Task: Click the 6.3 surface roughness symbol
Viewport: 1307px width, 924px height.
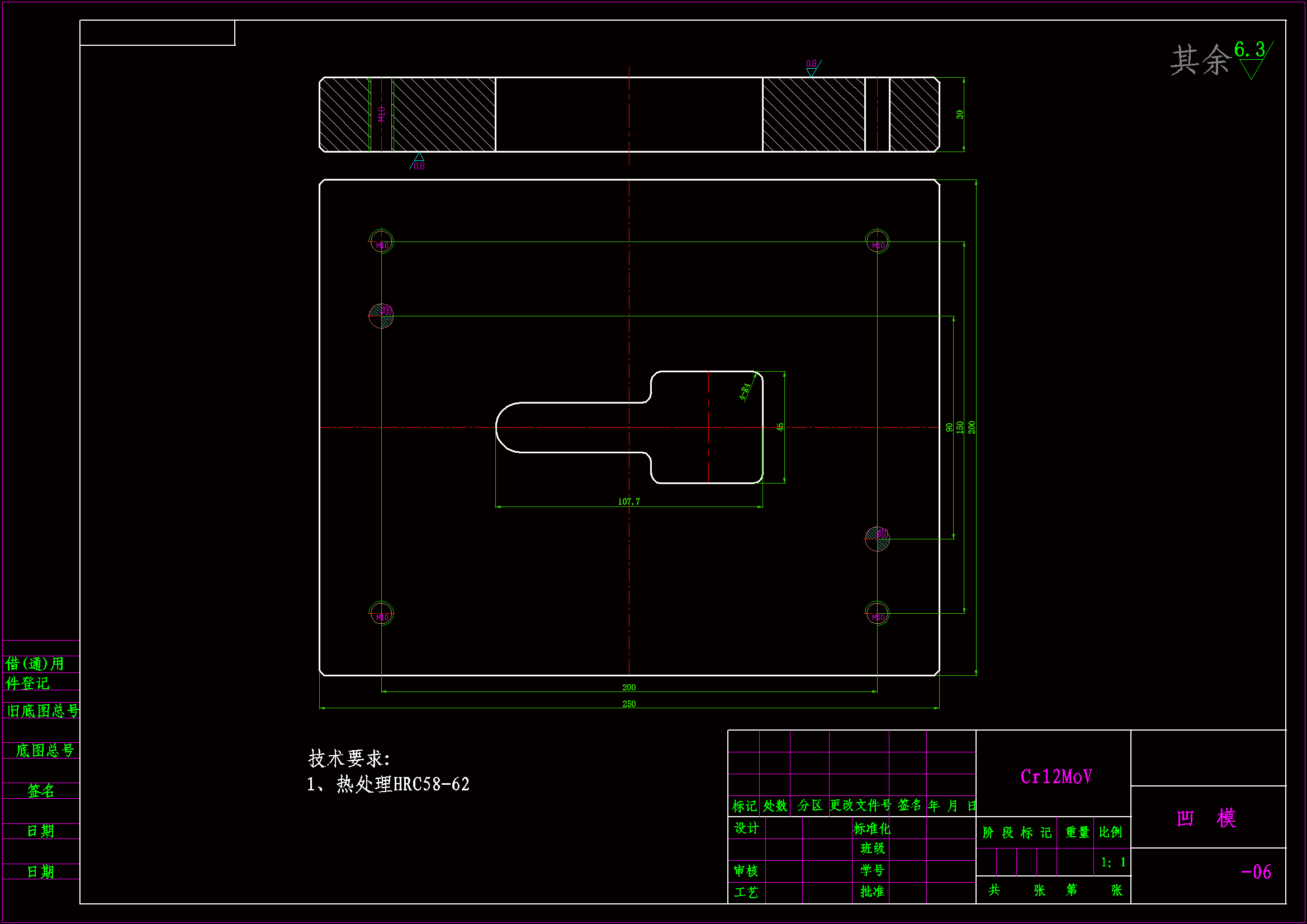Action: coord(1251,57)
